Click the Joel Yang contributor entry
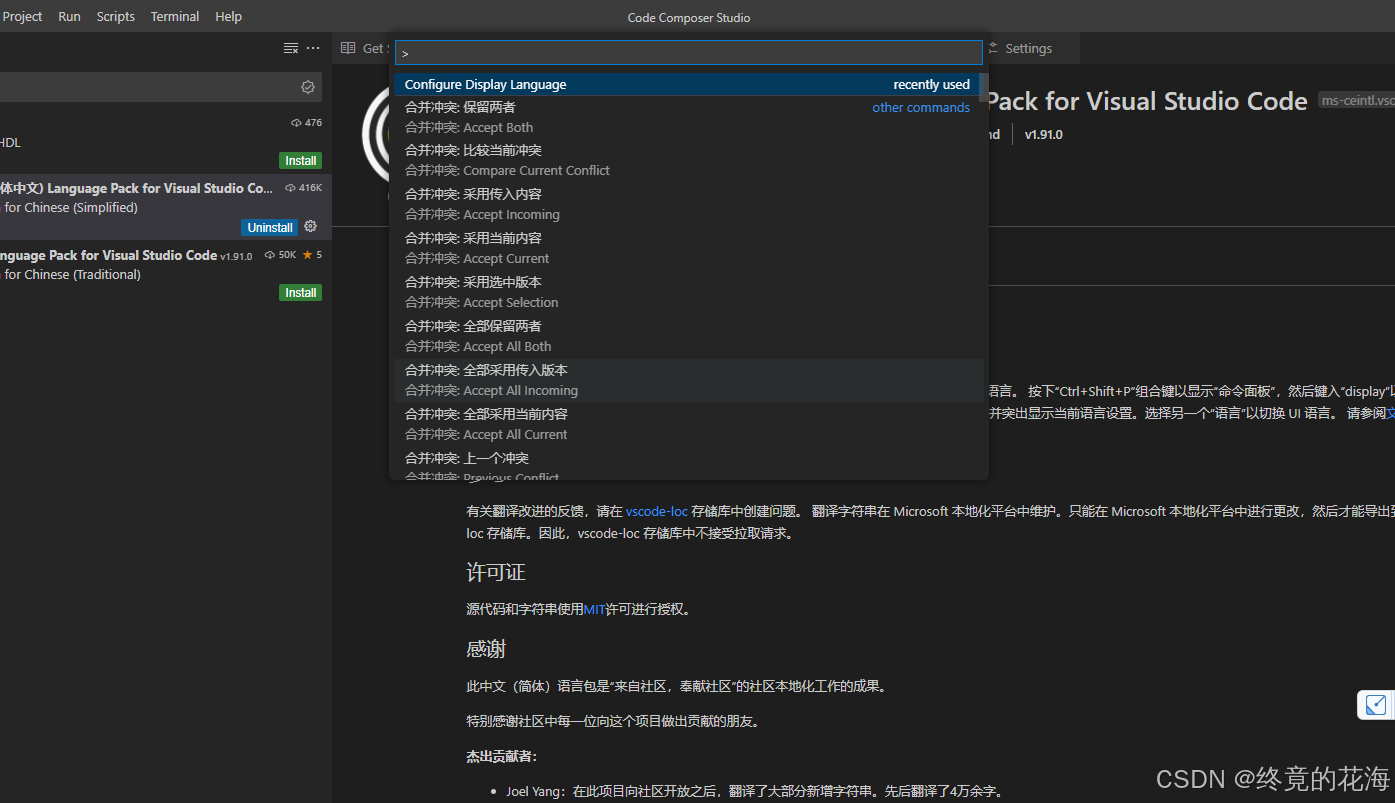The image size is (1395, 803). coord(754,791)
